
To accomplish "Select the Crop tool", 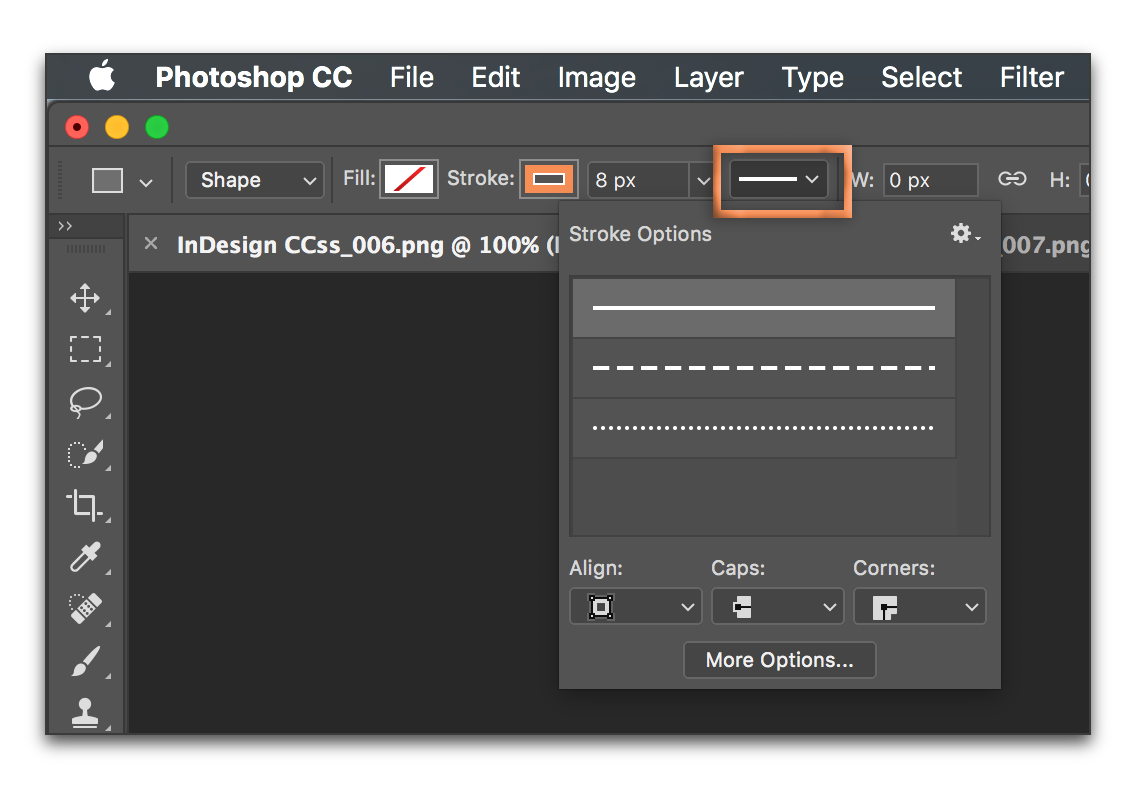I will pyautogui.click(x=85, y=505).
